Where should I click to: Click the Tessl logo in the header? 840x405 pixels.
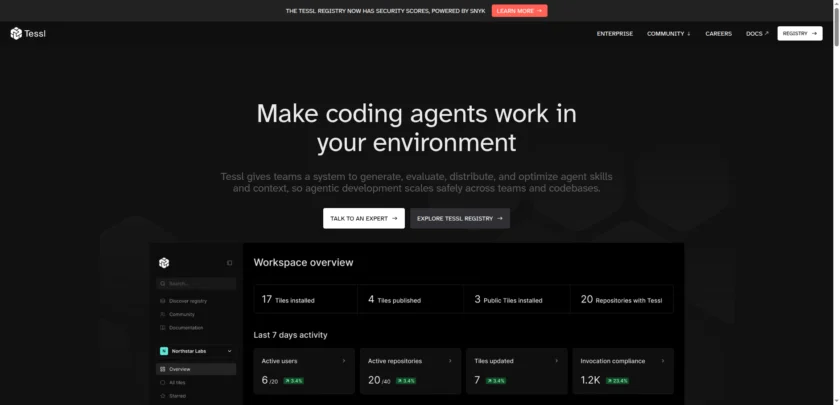coord(28,33)
